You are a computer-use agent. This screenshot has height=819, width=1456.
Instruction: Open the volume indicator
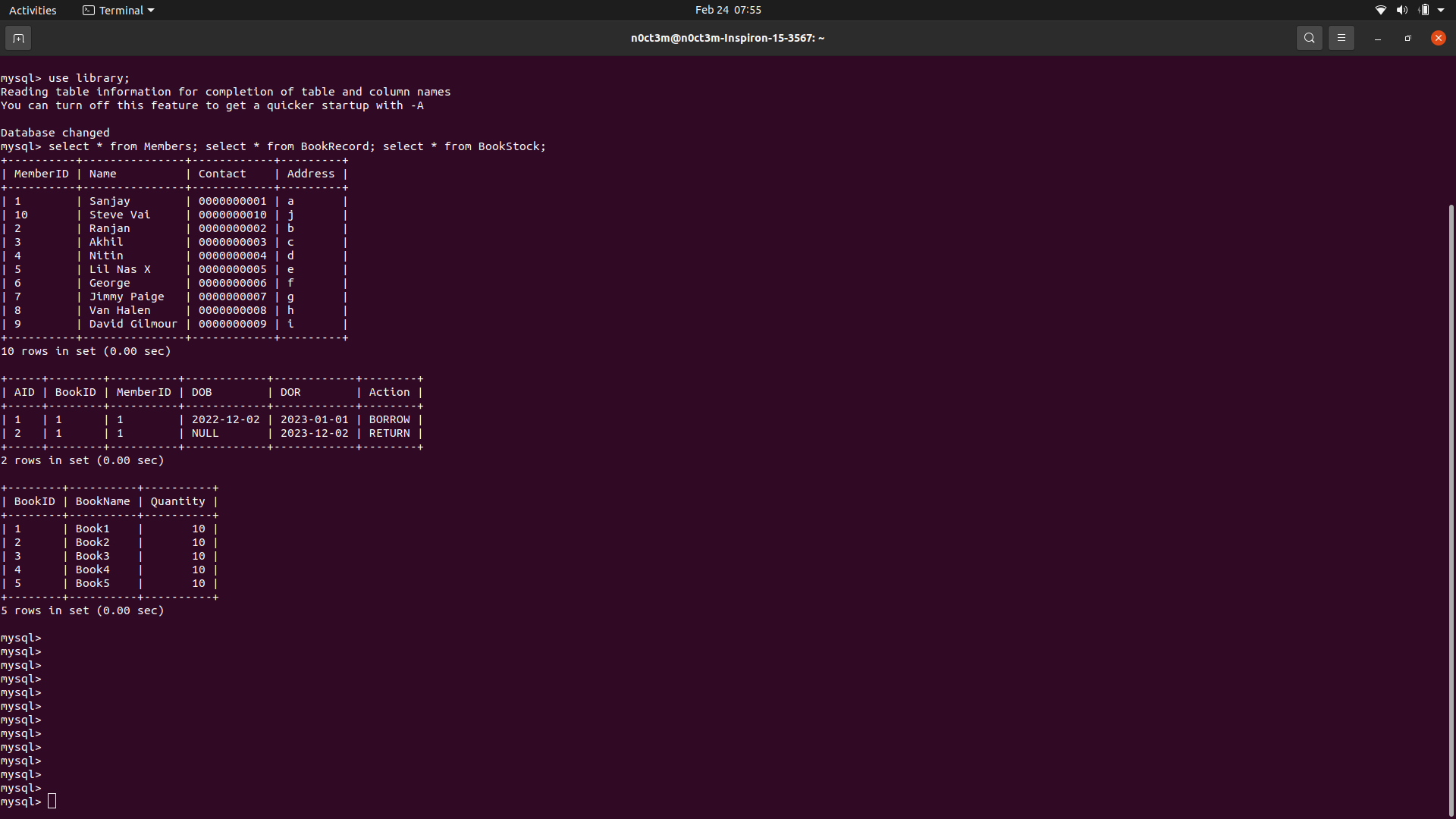tap(1402, 10)
